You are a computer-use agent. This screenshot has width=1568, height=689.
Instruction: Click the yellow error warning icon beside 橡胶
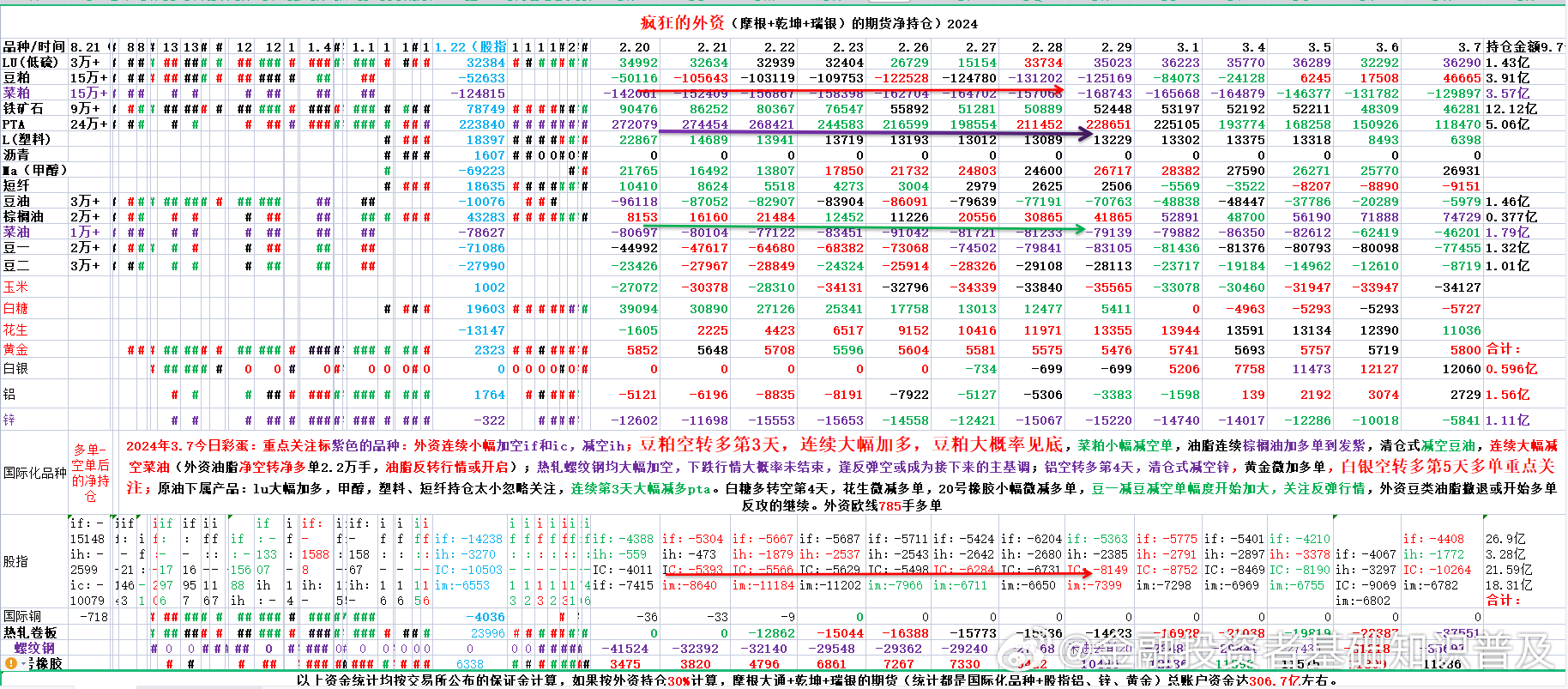(10, 663)
